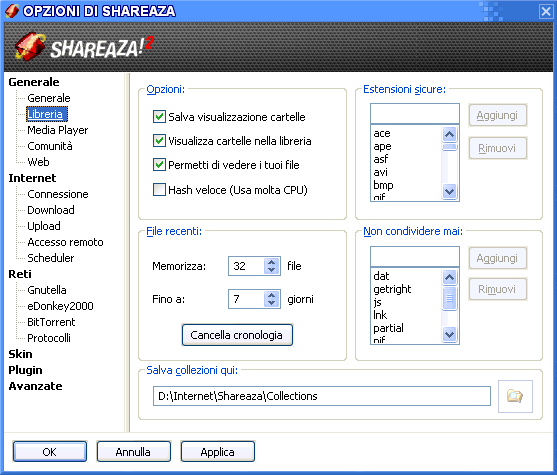Click Rimuovi button in Non condividere mai
This screenshot has height=475, width=557.
tap(497, 289)
